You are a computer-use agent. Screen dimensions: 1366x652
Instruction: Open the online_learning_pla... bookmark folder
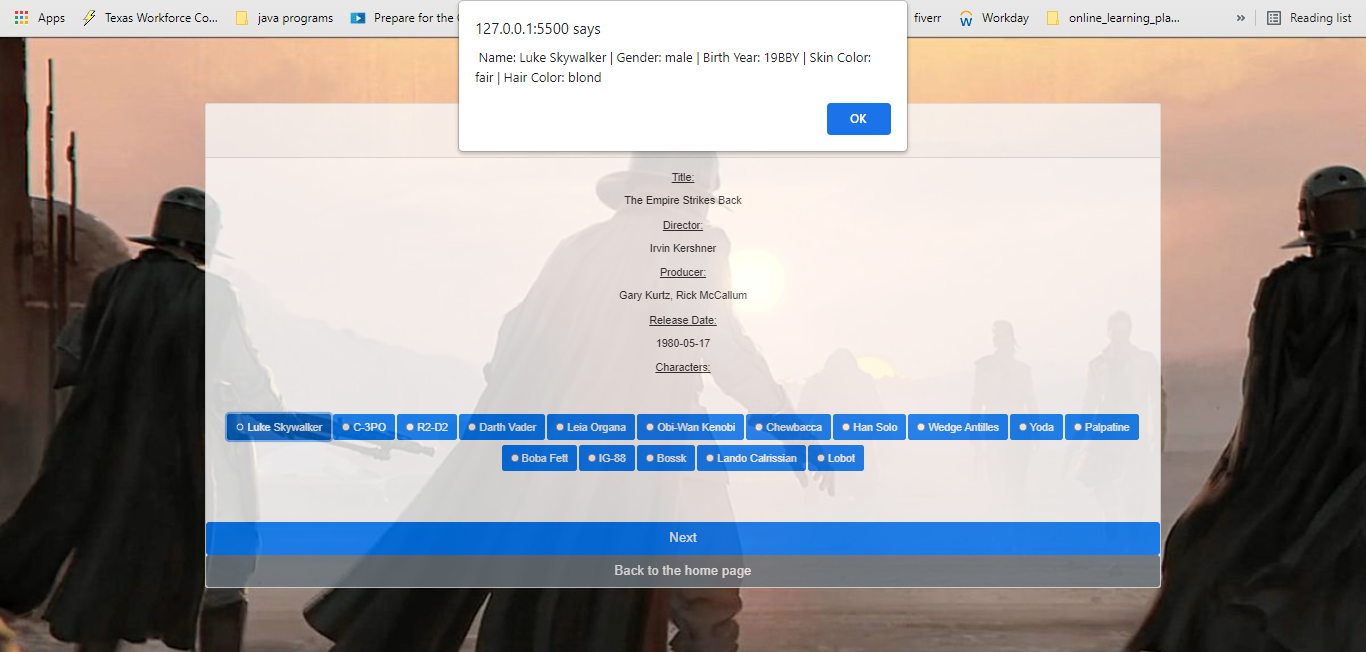click(x=1113, y=18)
